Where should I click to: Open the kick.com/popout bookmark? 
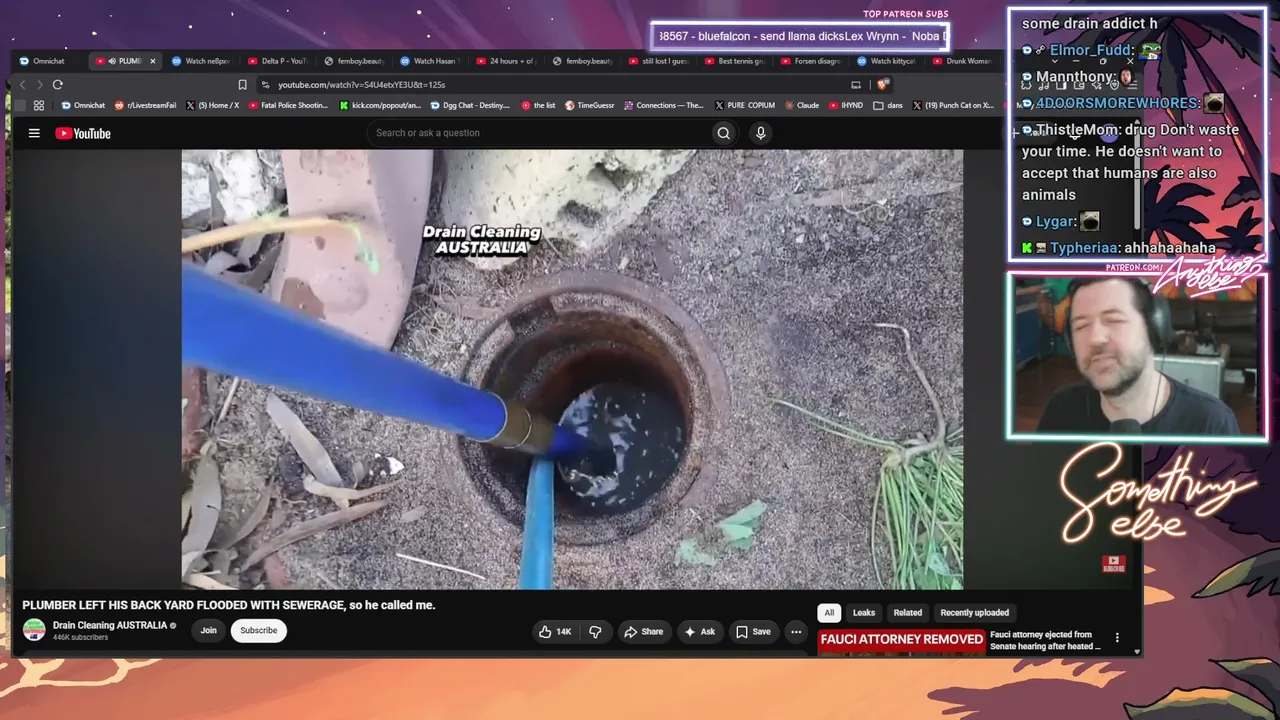point(381,105)
